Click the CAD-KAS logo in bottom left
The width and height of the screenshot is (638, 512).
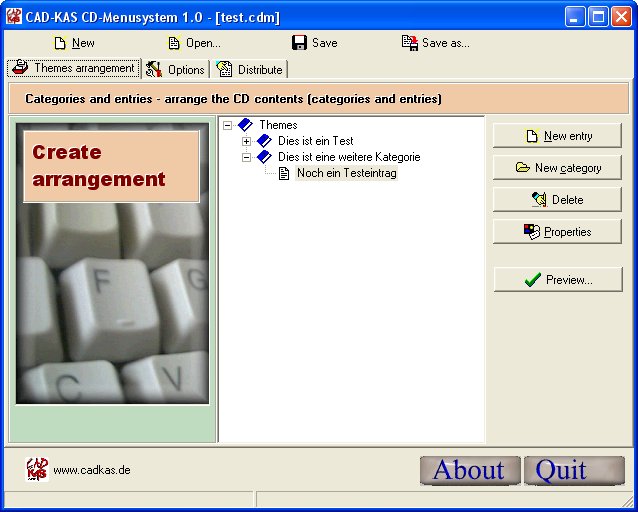tap(36, 469)
